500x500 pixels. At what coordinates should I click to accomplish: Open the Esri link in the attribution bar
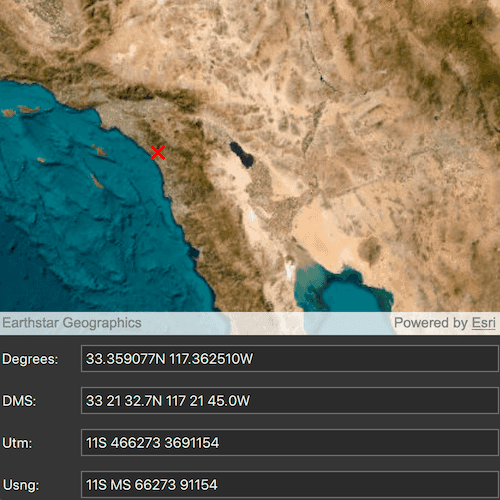pos(483,323)
